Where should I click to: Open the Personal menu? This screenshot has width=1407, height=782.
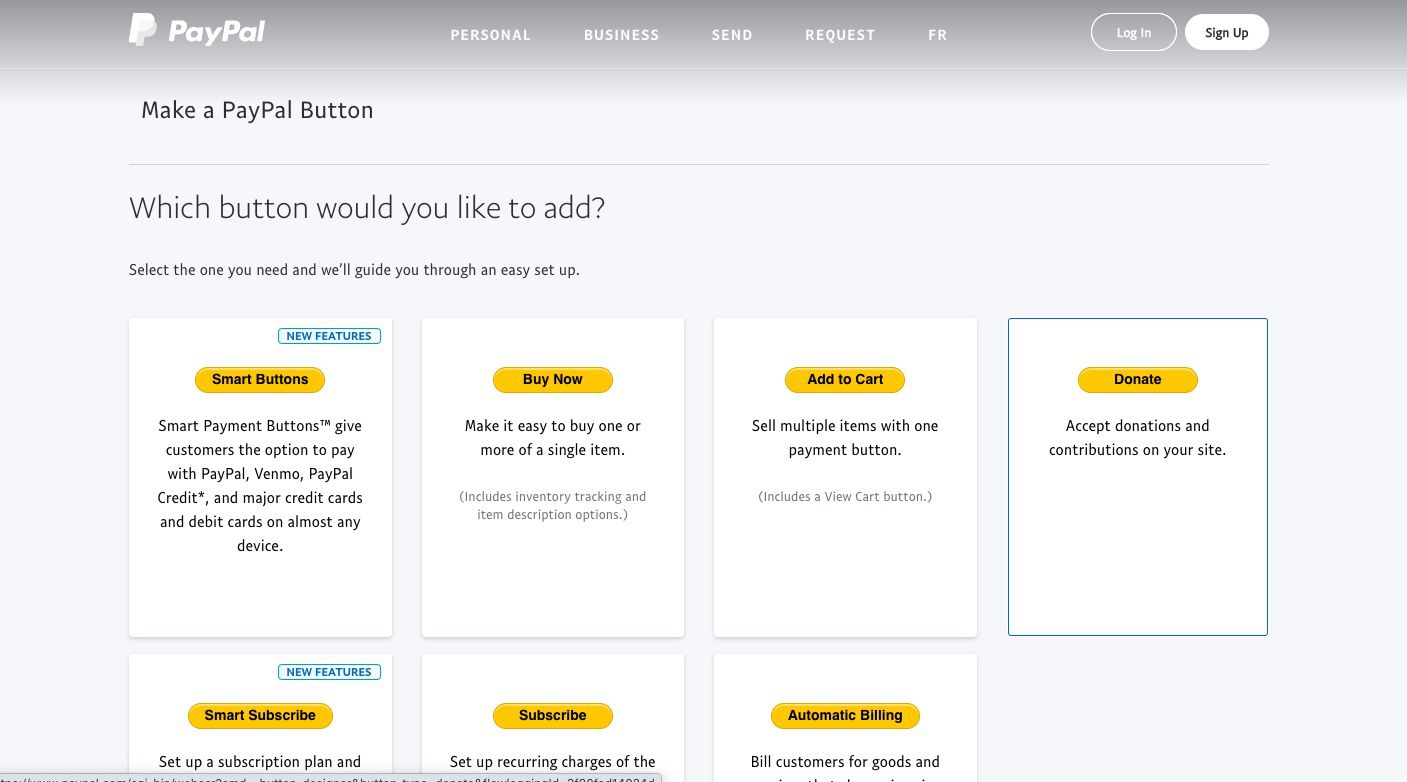point(491,35)
